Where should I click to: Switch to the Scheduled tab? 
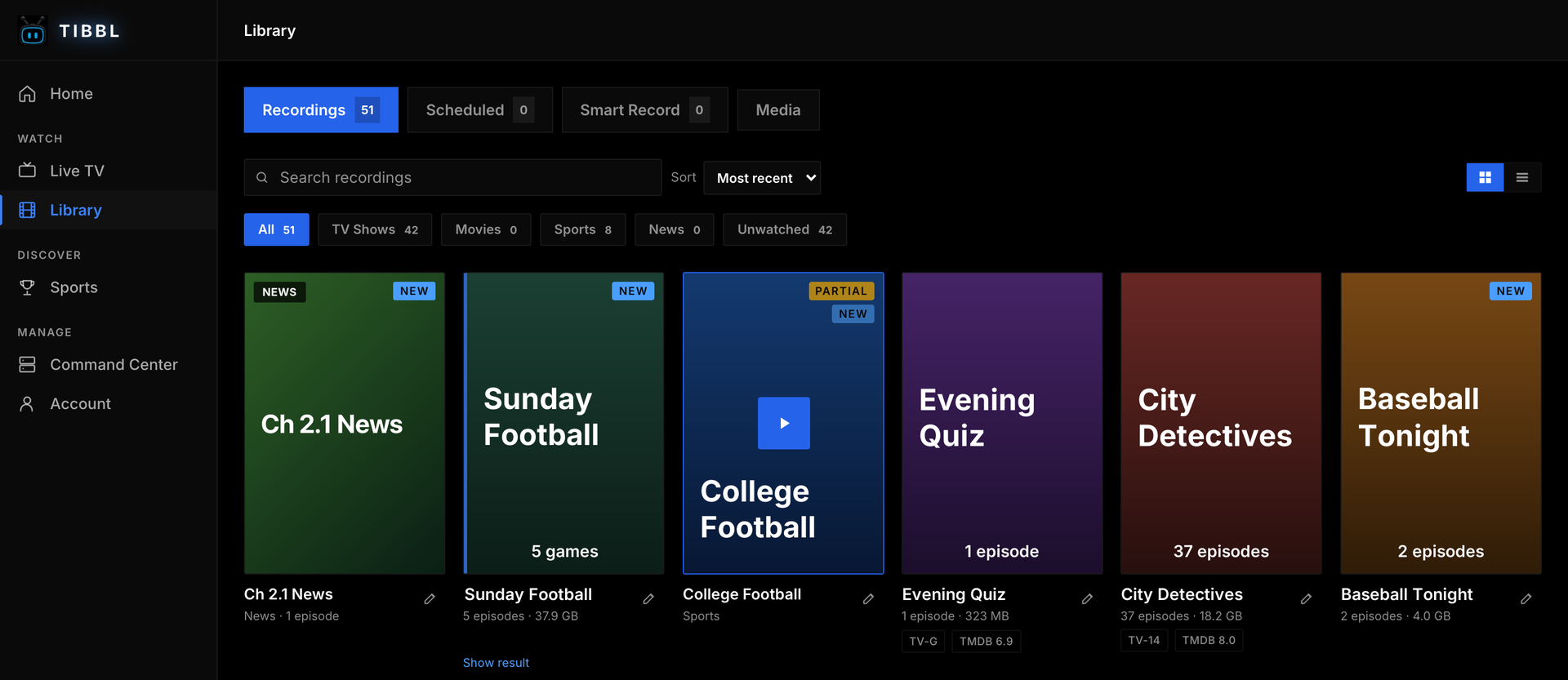tap(480, 110)
